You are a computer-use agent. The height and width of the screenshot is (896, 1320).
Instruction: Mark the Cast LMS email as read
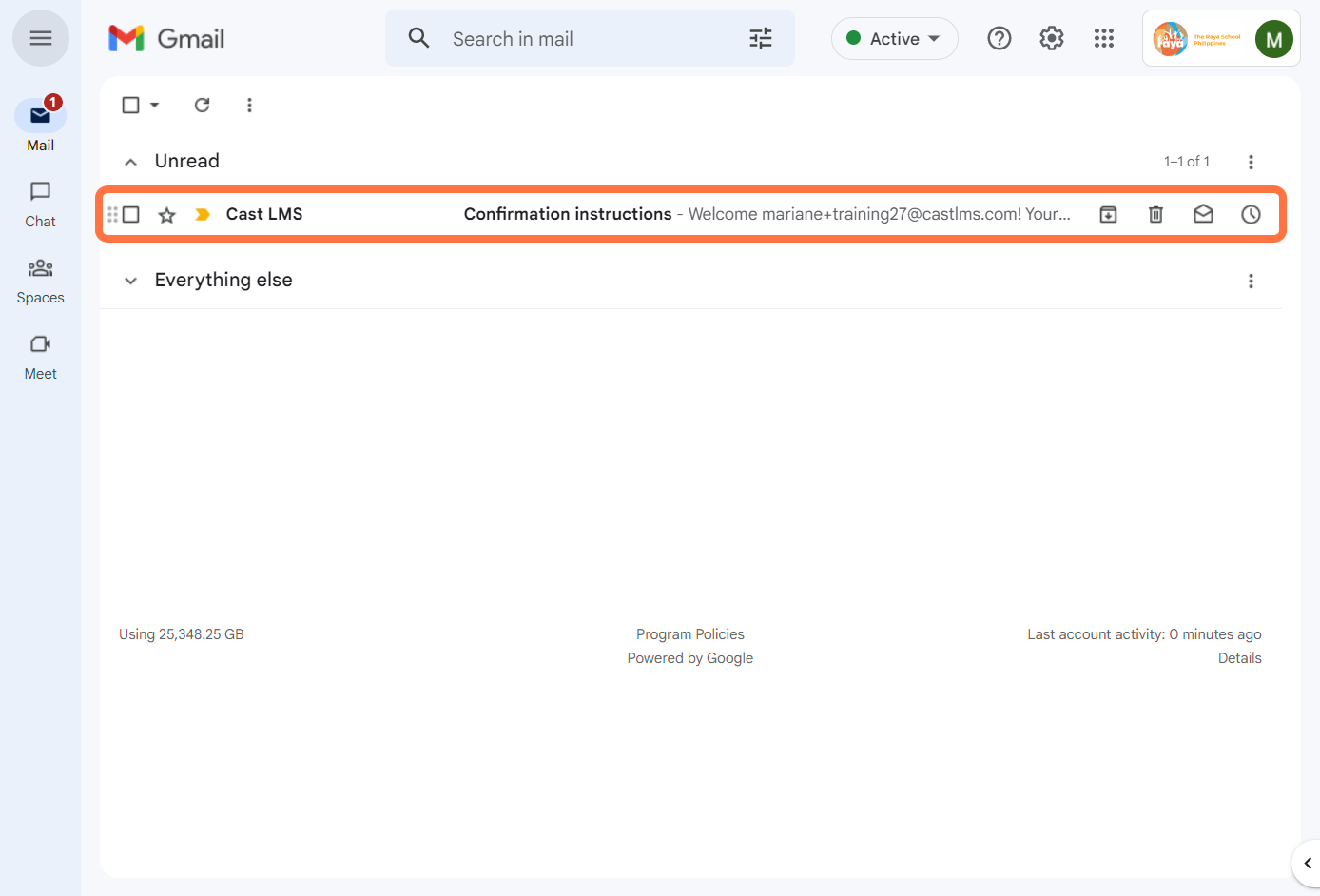(1203, 215)
